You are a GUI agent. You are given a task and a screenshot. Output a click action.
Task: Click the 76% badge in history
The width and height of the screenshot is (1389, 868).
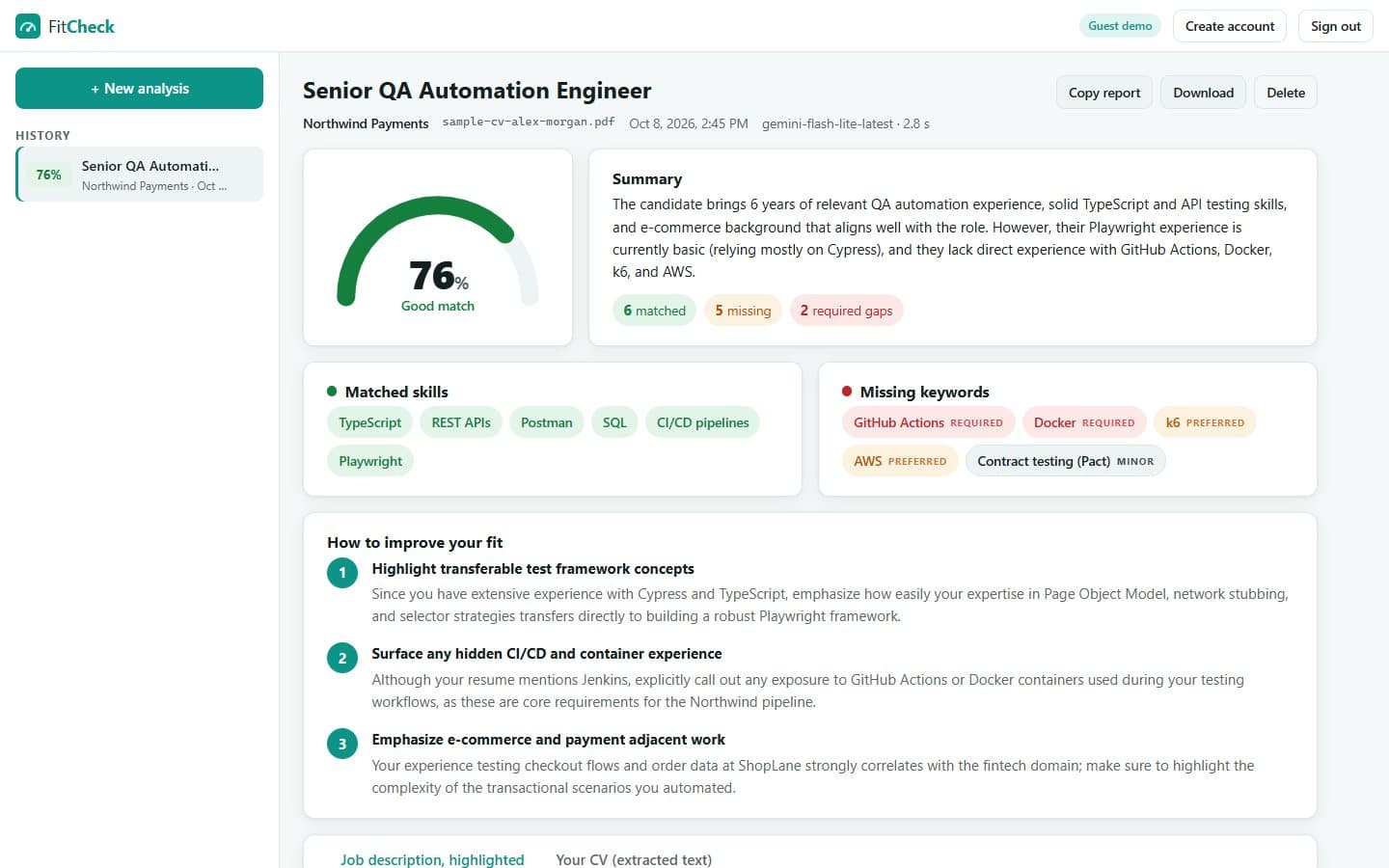click(48, 175)
